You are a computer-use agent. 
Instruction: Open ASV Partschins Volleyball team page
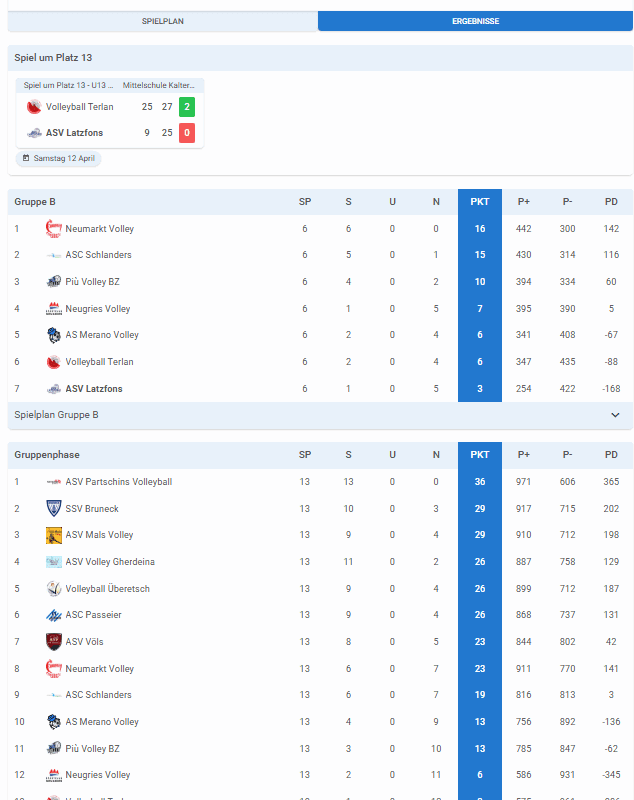118,482
